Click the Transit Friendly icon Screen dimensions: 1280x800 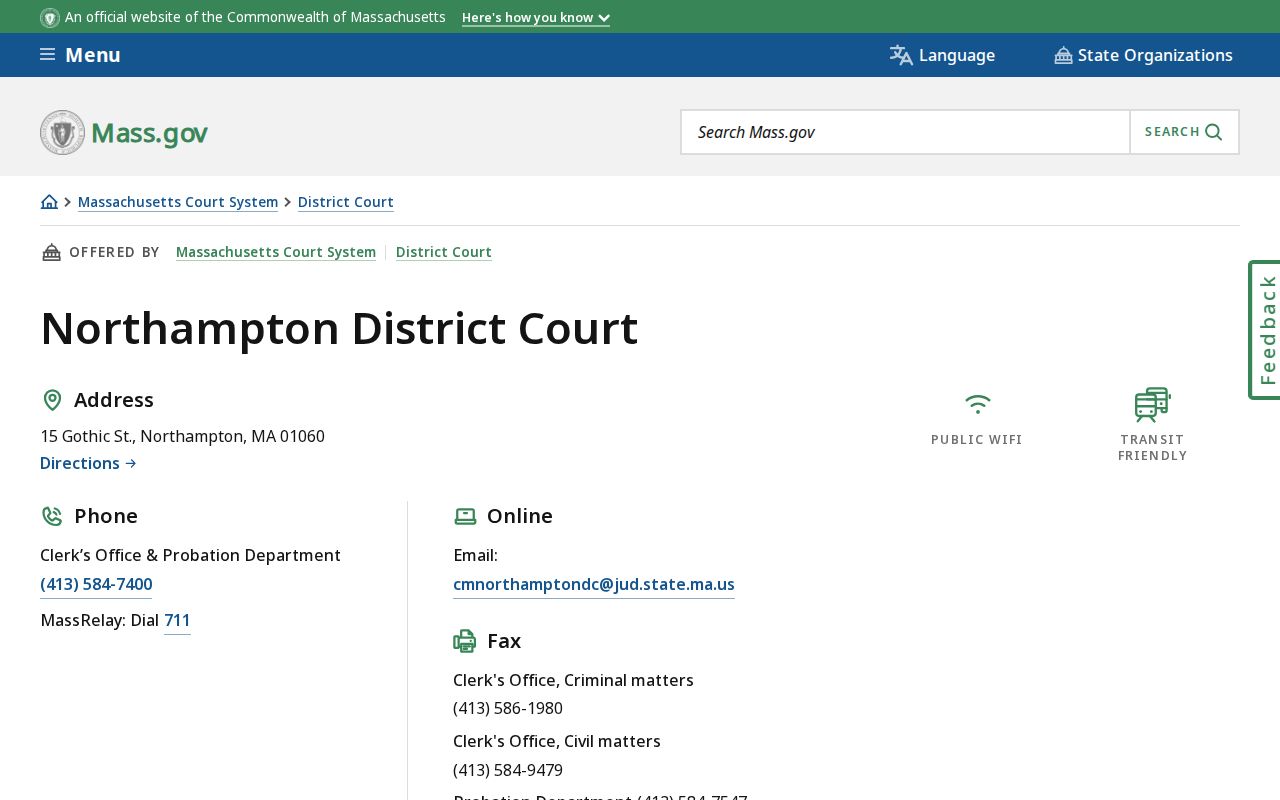click(x=1152, y=405)
